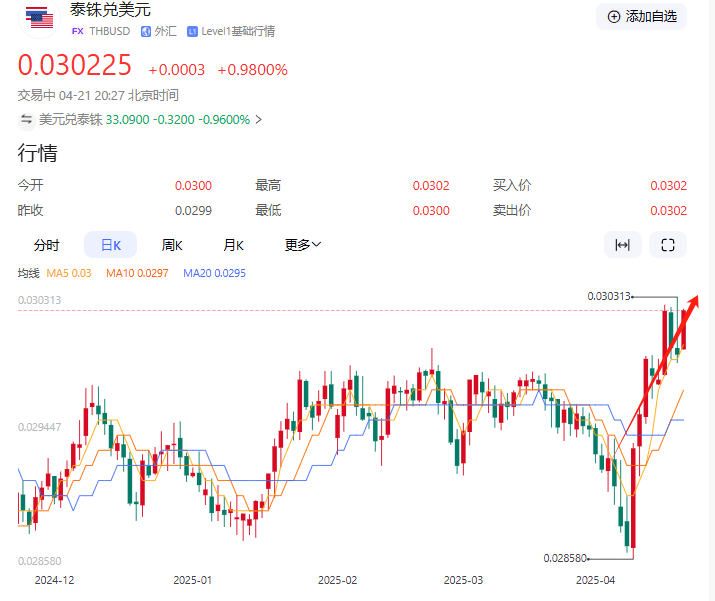Expand the 更多 period dropdown
The width and height of the screenshot is (715, 601).
(302, 245)
